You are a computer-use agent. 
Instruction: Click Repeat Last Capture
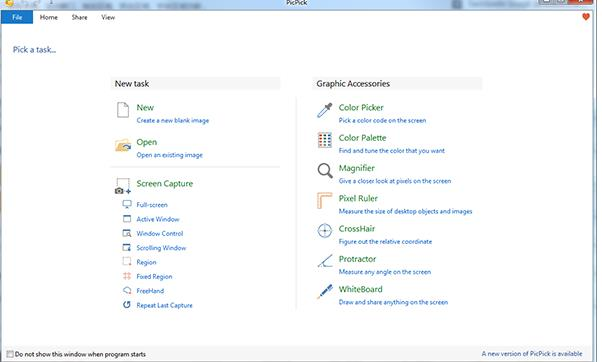164,306
